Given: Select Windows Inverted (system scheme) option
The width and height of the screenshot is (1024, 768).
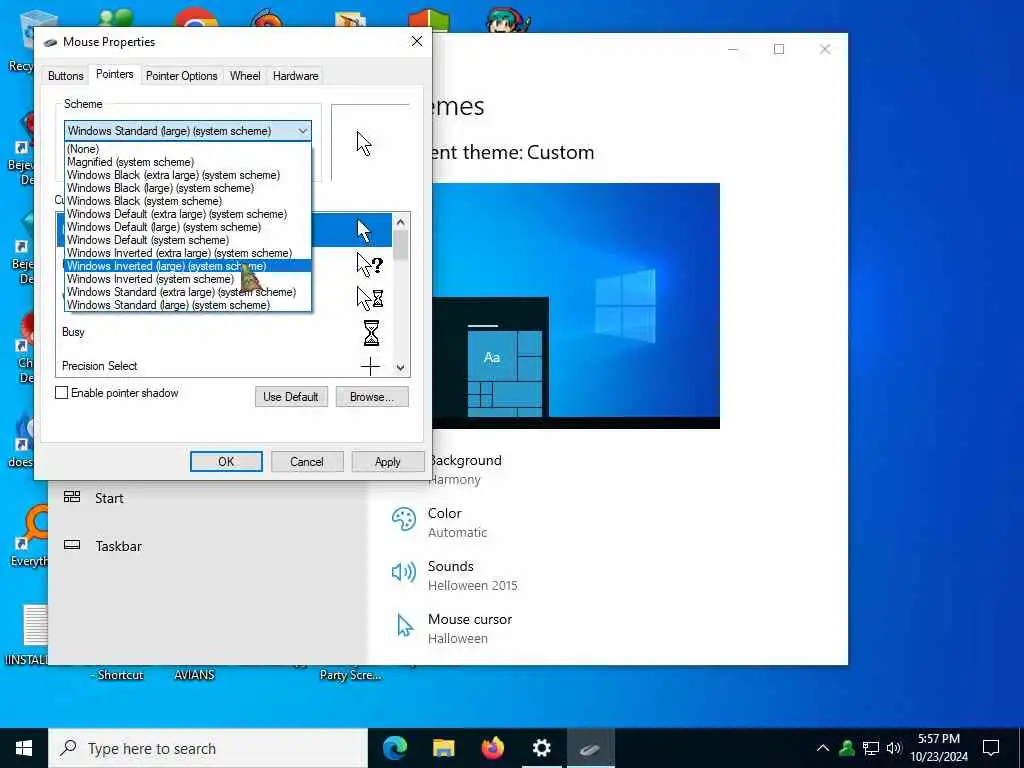Looking at the screenshot, I should tap(188, 279).
